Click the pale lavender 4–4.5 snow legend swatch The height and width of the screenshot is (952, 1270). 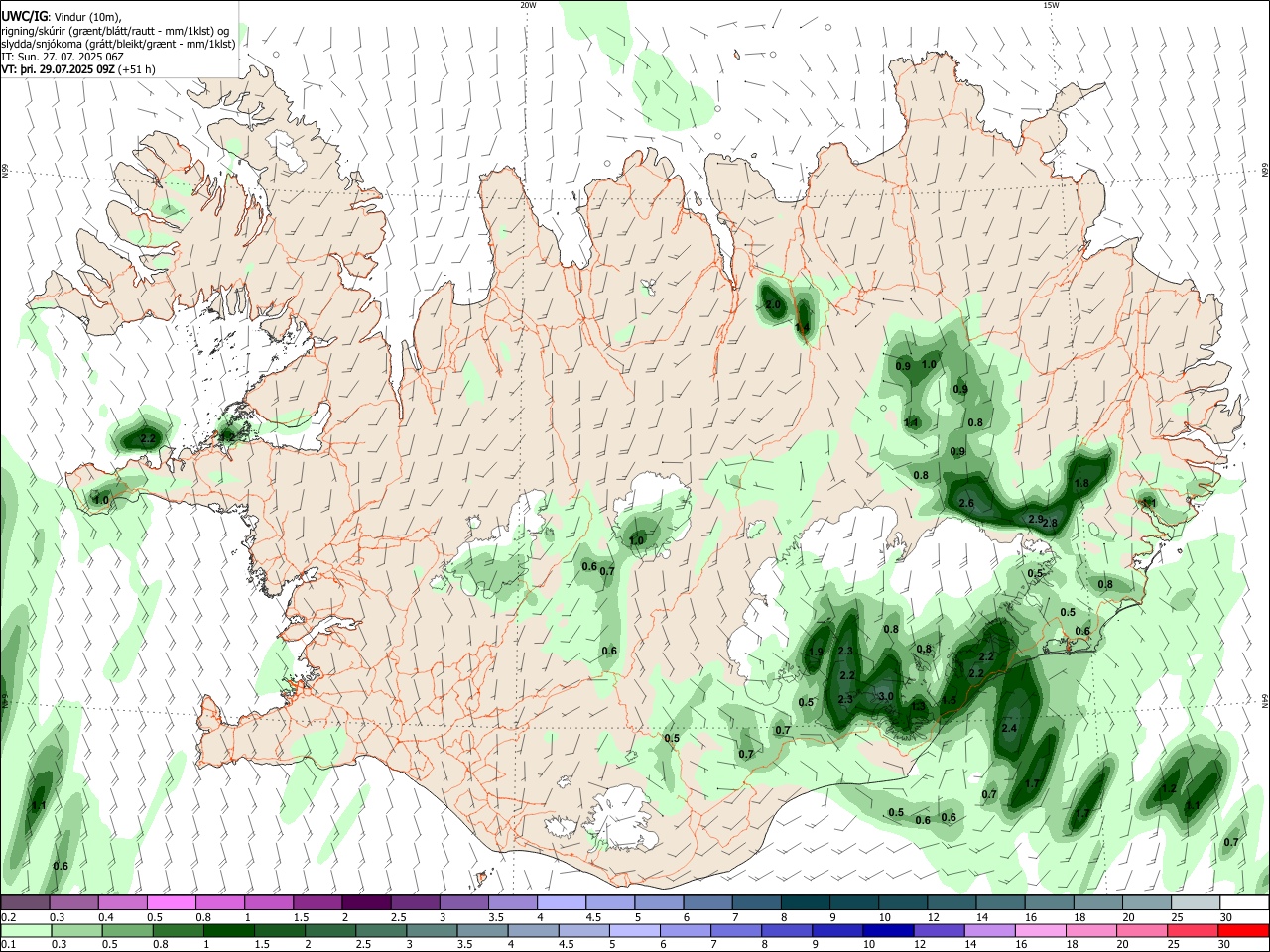(562, 903)
